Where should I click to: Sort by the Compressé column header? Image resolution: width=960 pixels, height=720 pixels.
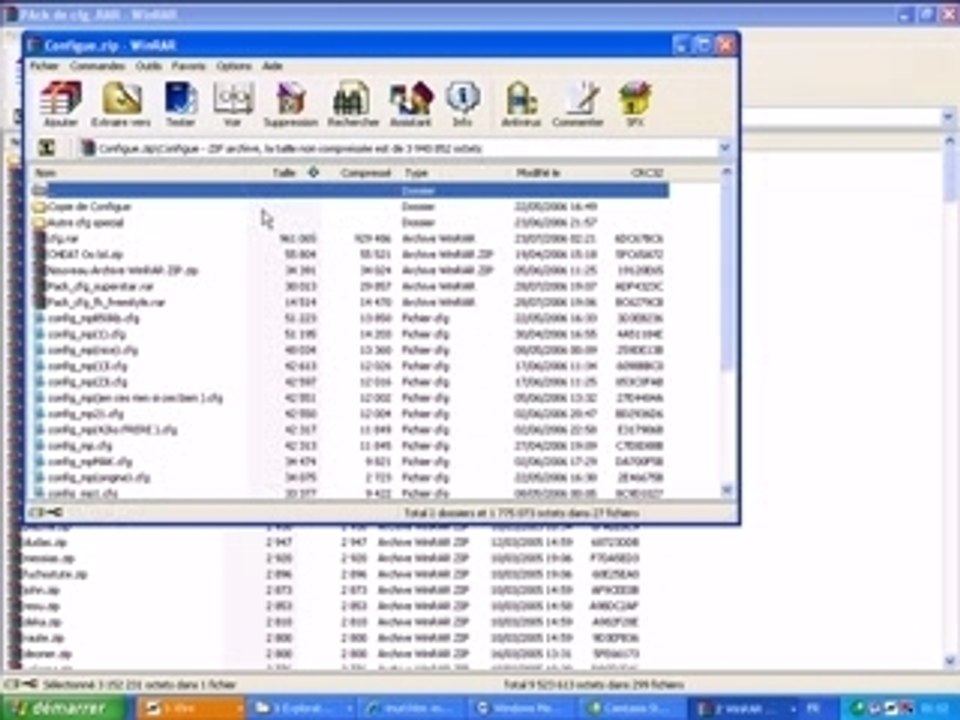point(366,173)
